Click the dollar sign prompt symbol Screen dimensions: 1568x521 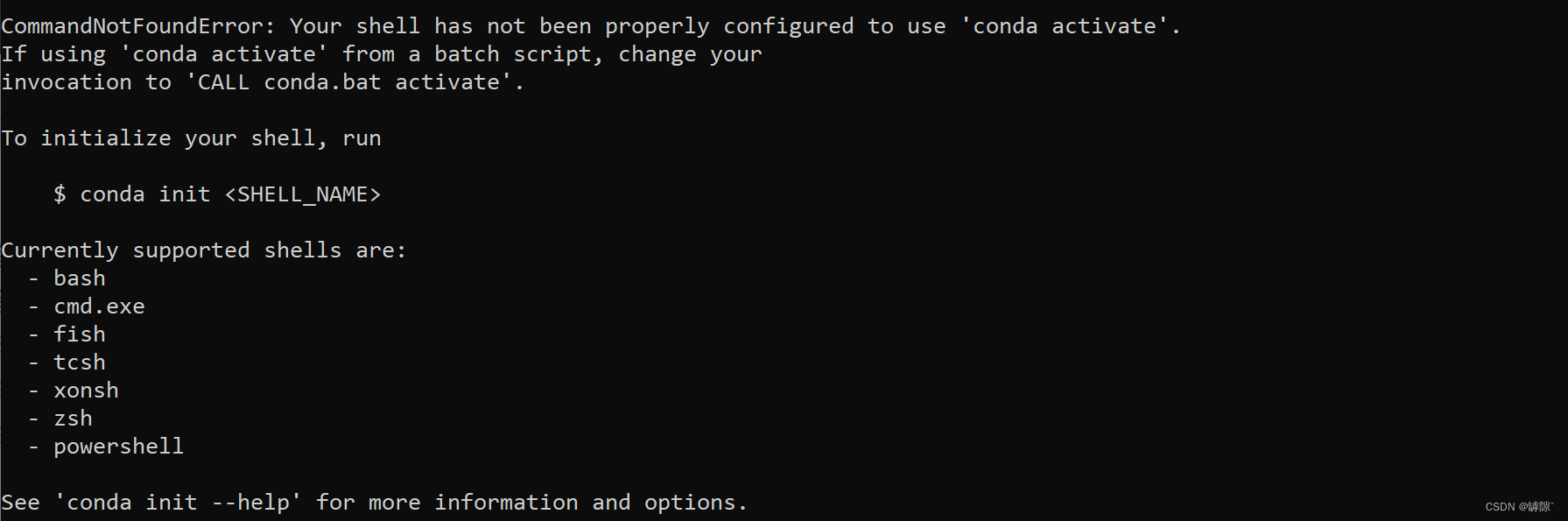click(60, 194)
